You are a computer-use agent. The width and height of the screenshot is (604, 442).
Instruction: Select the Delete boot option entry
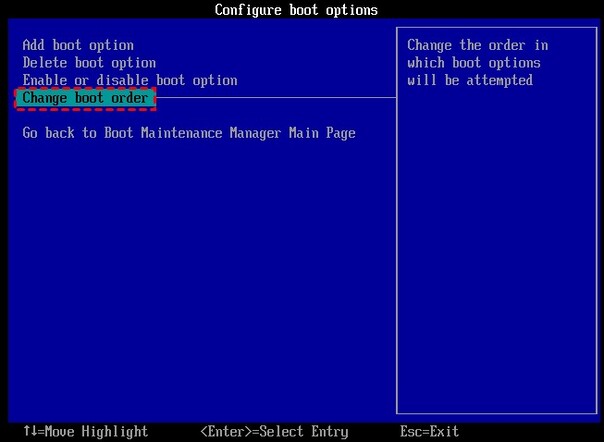pyautogui.click(x=89, y=62)
